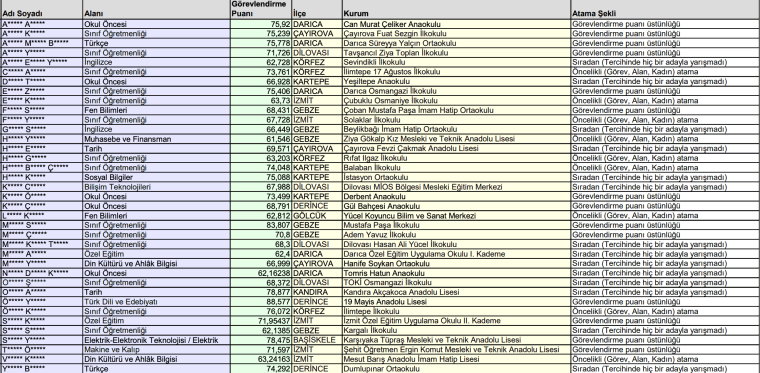The width and height of the screenshot is (760, 373).
Task: Select cell 'Tavşancıl Ziya Toplan İlkokulu'
Action: (456, 53)
